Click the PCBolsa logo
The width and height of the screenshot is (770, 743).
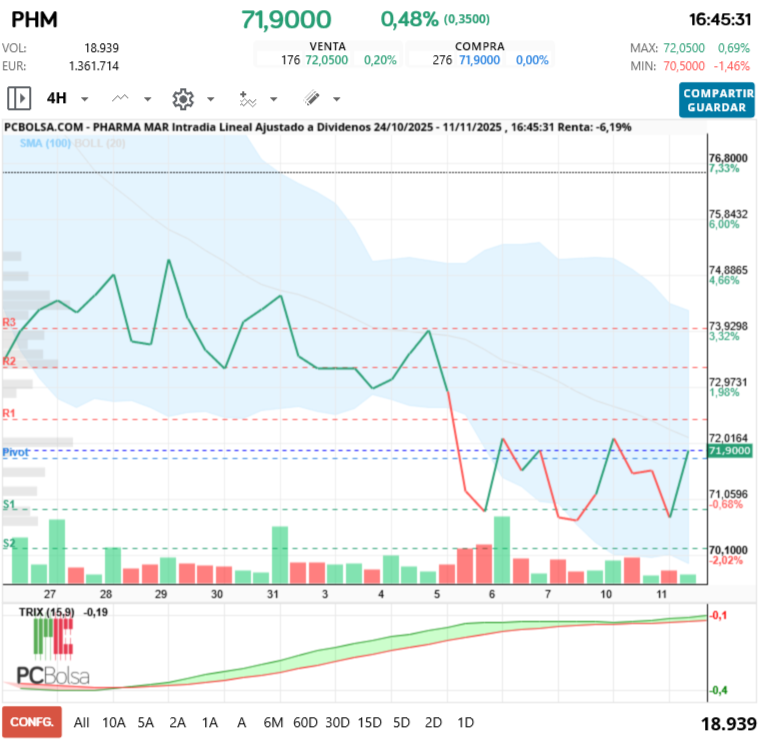point(53,653)
